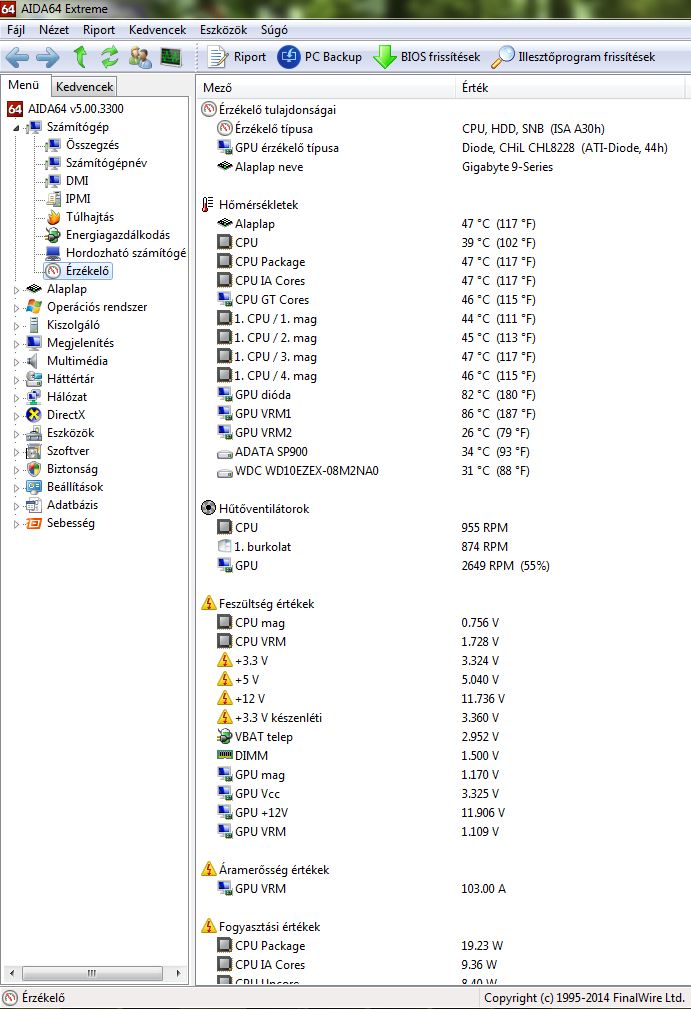Click the BIOS frissítések toolbar button

click(427, 57)
